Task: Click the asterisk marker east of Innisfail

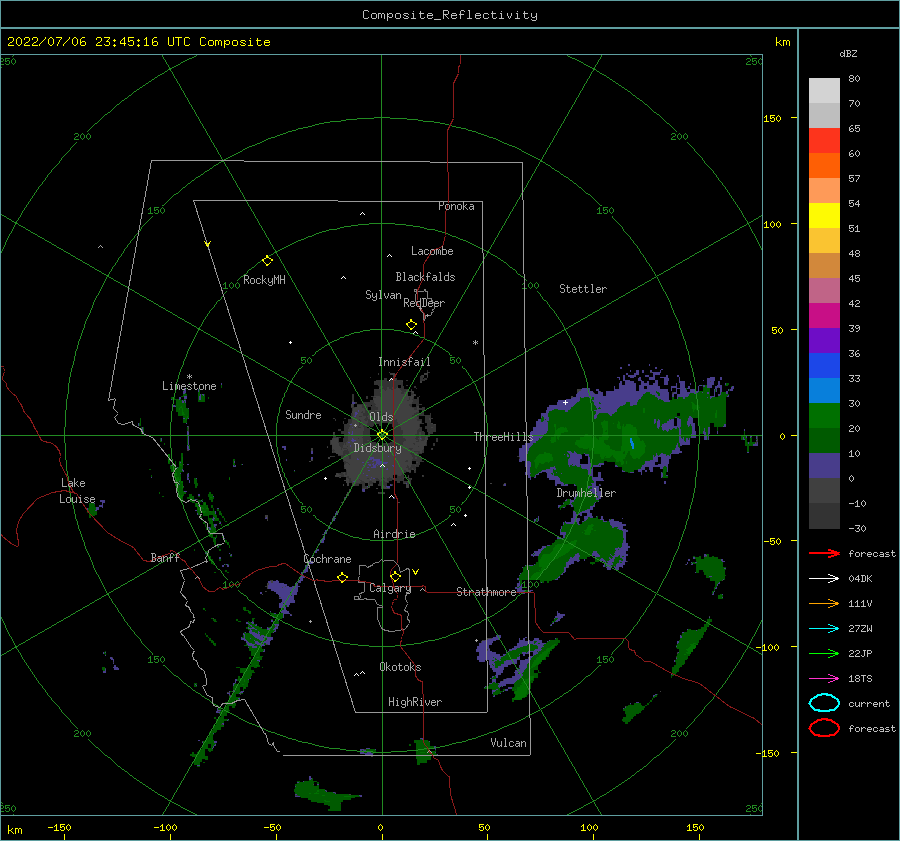Action: pos(475,343)
